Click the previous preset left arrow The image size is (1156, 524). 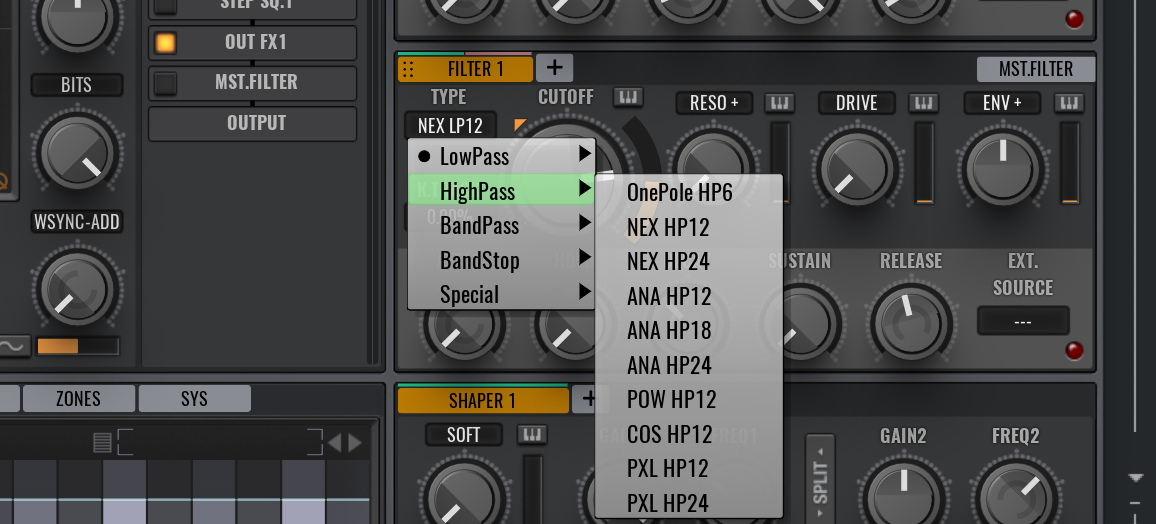[335, 443]
